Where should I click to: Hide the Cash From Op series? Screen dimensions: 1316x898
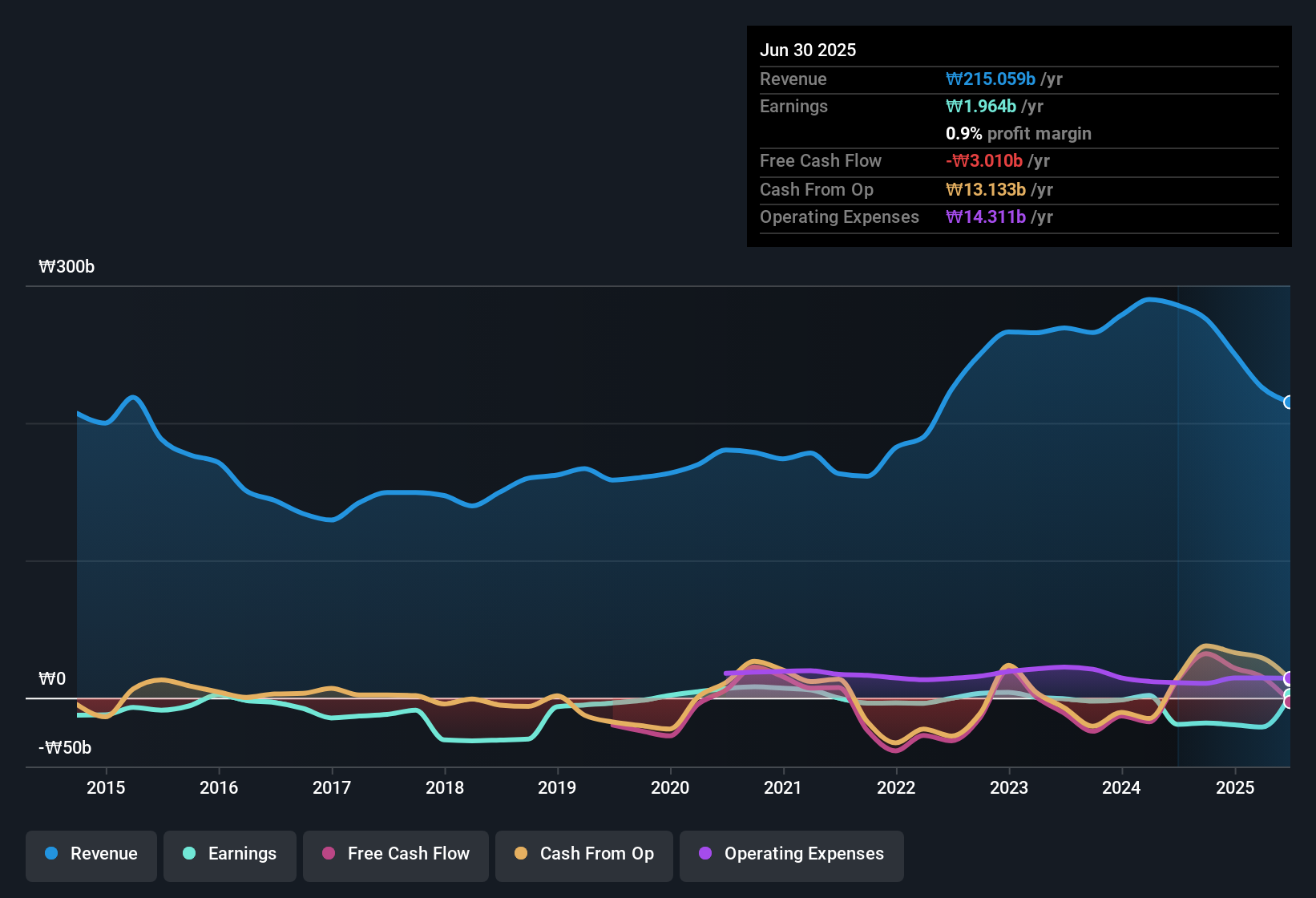tap(584, 854)
